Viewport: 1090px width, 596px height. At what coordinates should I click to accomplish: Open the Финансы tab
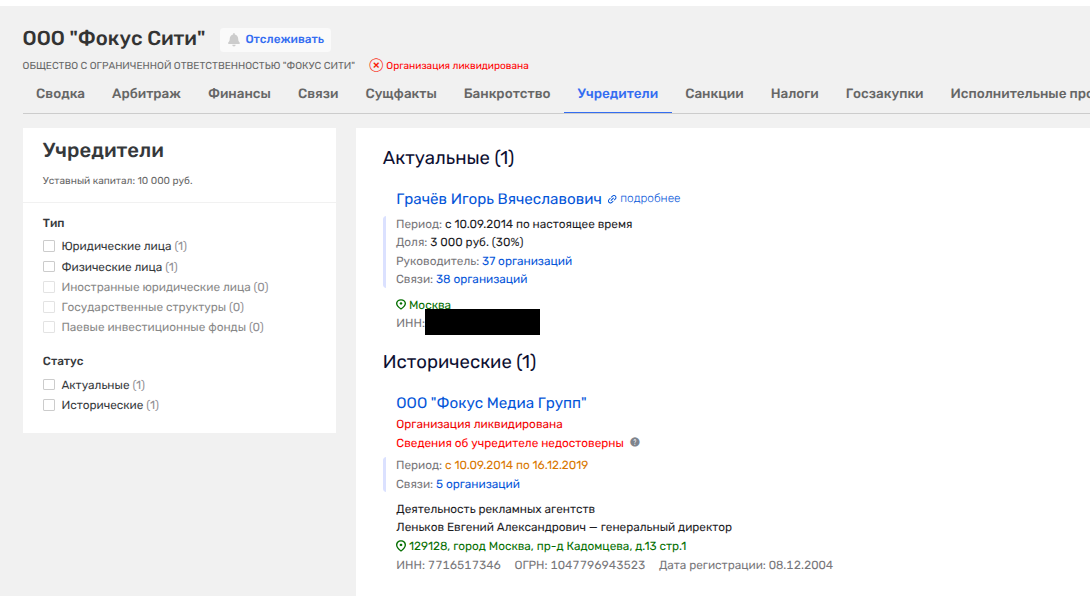tap(239, 94)
